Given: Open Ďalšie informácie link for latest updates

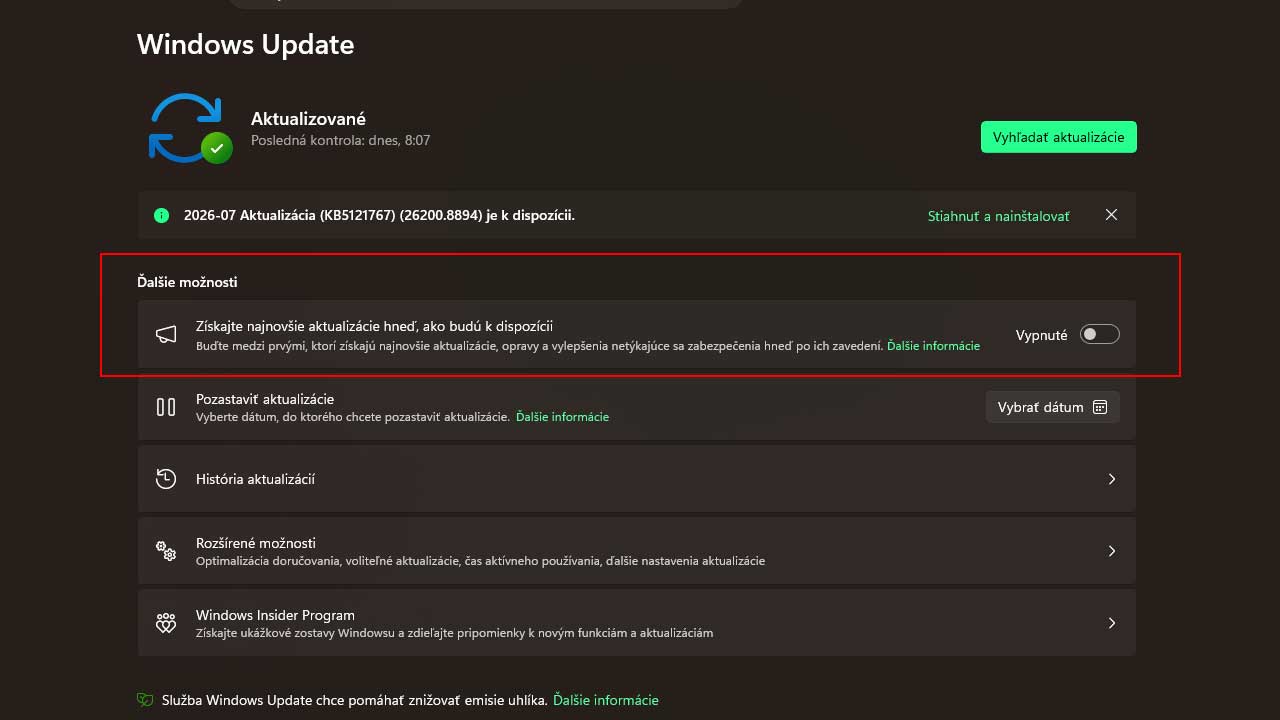Looking at the screenshot, I should point(933,346).
